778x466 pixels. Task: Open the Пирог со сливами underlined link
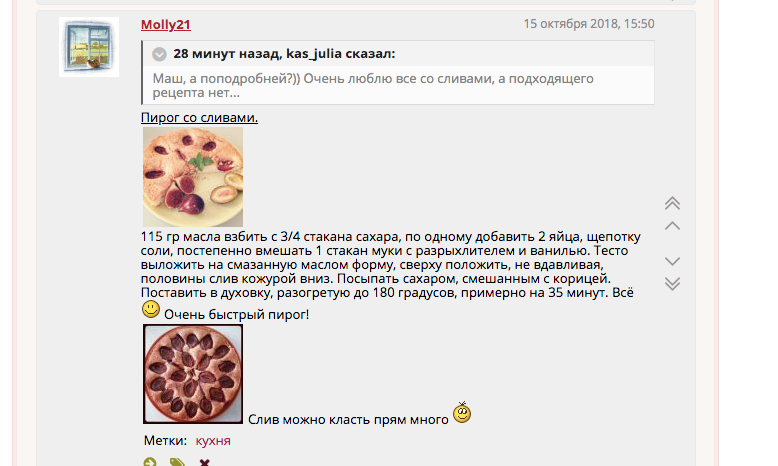(199, 118)
